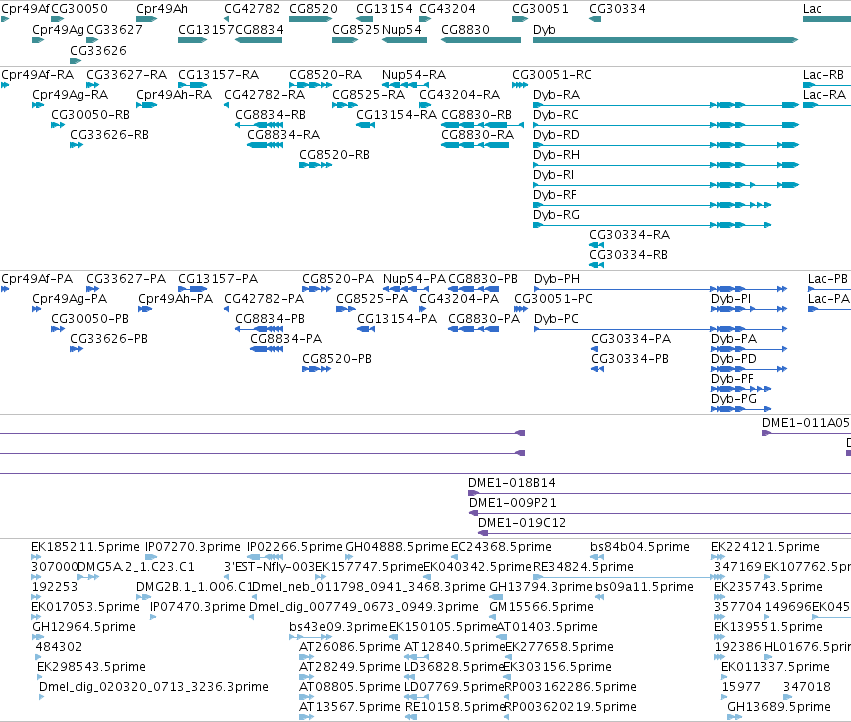Select the Dyb-RA transcript
This screenshot has width=851, height=722.
coord(665,105)
